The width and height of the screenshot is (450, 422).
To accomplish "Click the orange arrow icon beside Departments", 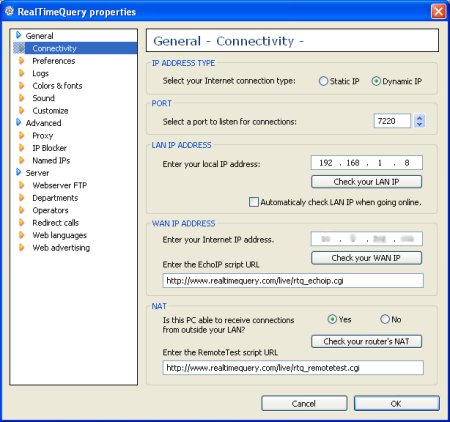I will click(22, 198).
